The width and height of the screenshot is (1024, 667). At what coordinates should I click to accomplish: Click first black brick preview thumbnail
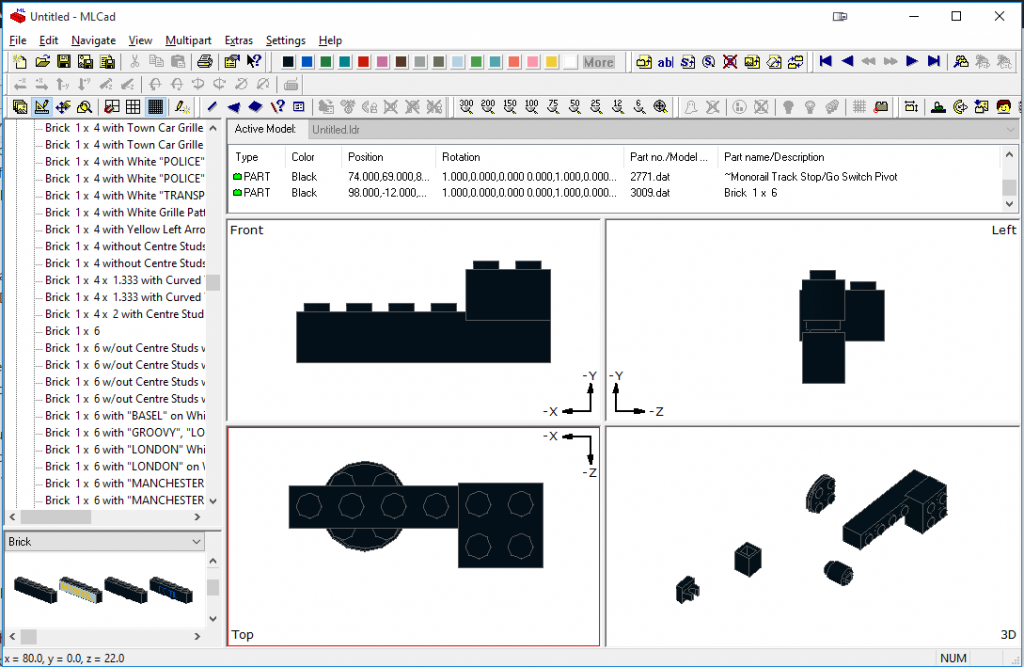point(35,589)
